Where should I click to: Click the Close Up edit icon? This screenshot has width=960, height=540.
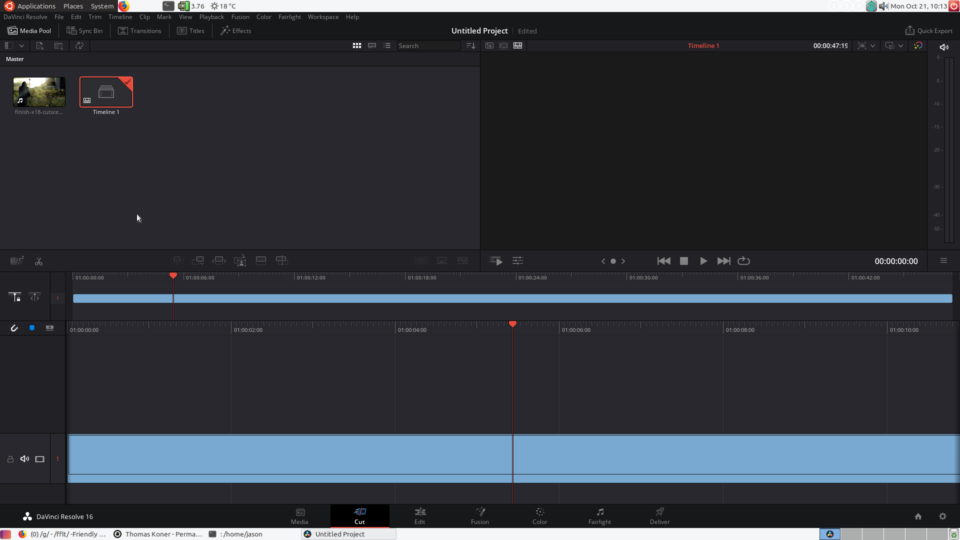click(x=240, y=260)
